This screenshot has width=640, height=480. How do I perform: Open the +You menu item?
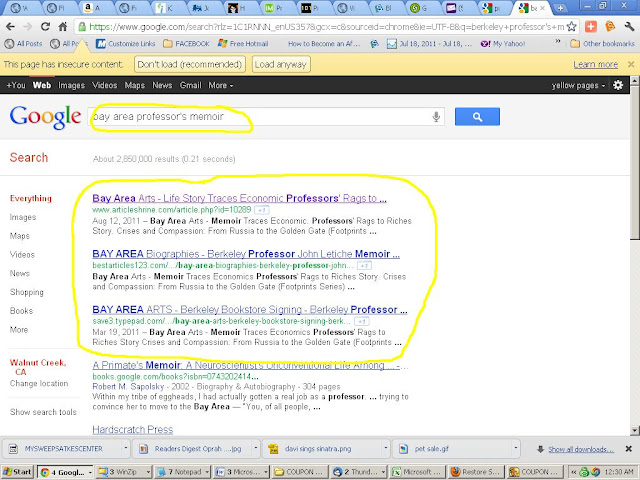pyautogui.click(x=16, y=85)
